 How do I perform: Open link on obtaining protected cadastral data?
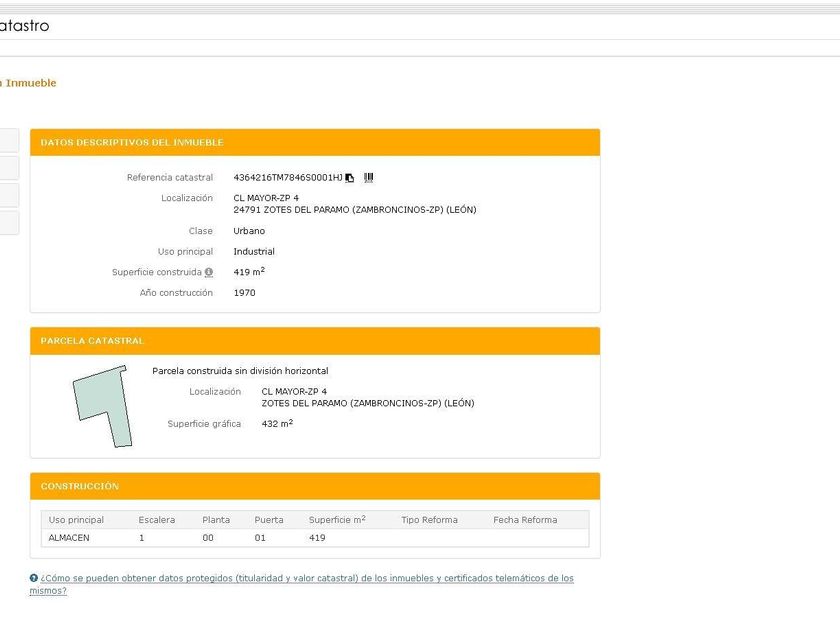[x=302, y=584]
